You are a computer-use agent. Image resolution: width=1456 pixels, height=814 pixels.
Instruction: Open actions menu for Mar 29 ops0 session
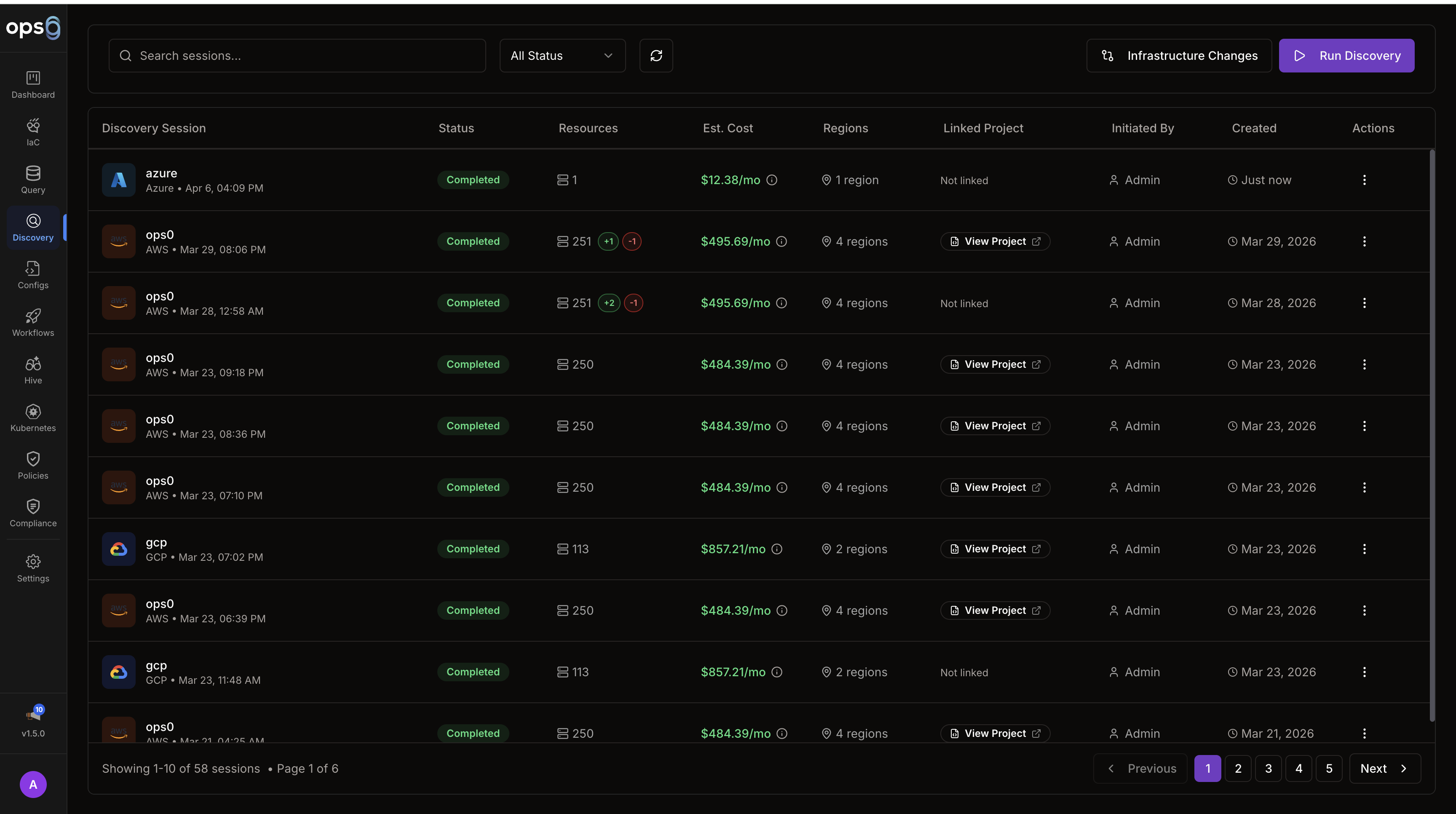coord(1364,241)
